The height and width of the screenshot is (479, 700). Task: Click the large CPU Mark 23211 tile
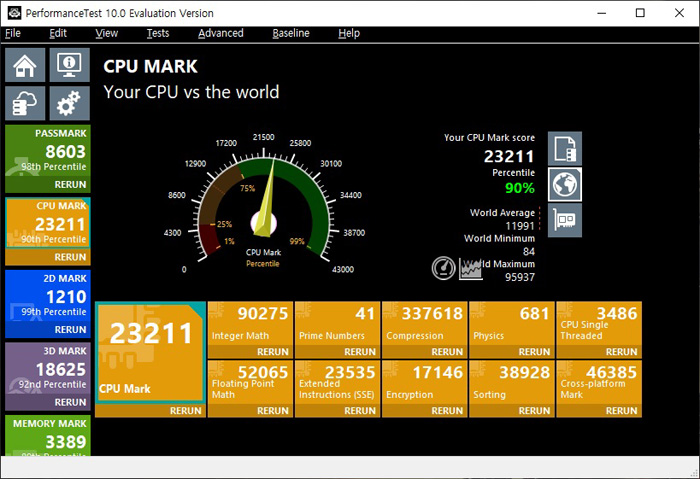(x=150, y=353)
